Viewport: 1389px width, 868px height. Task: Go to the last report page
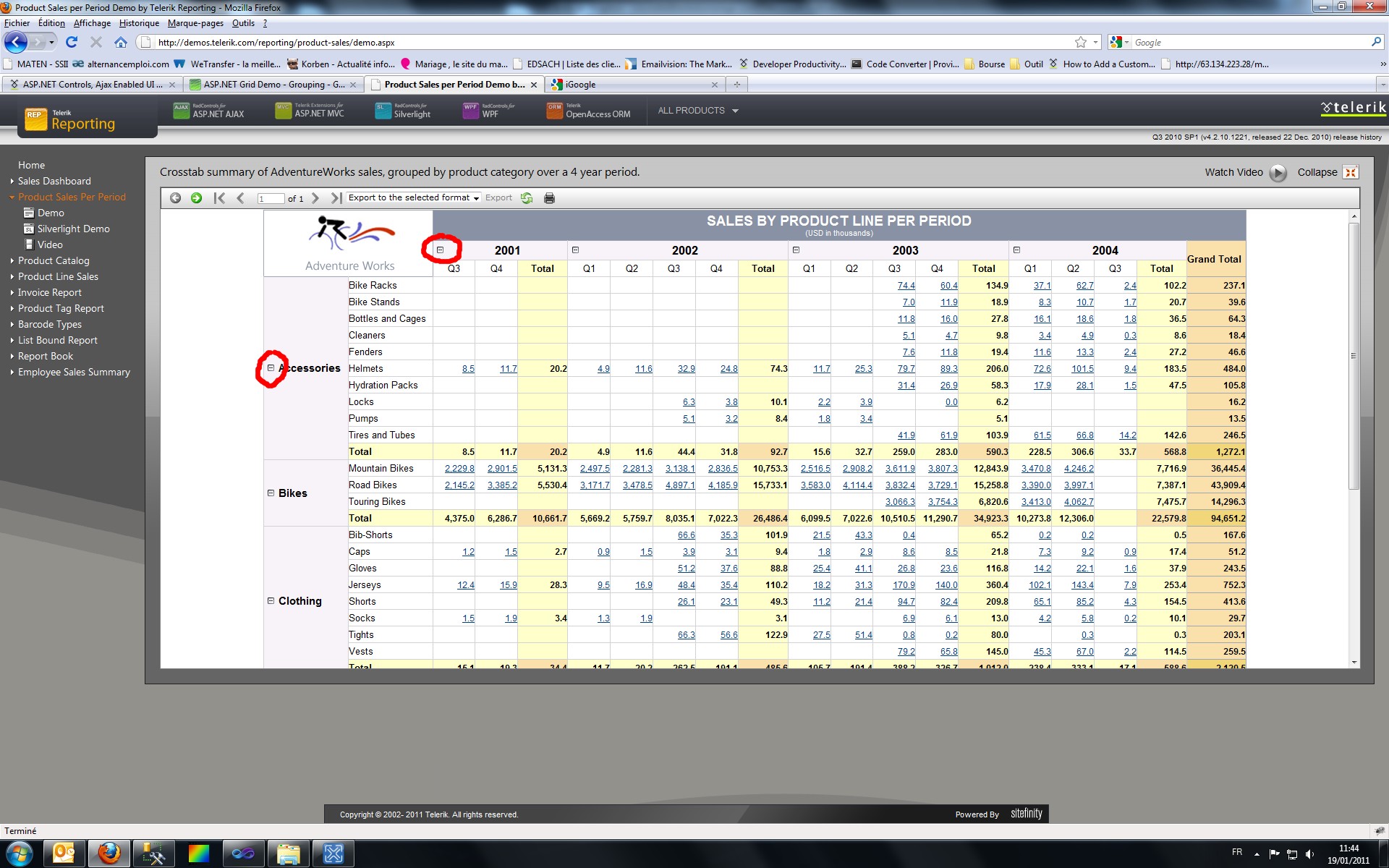pyautogui.click(x=336, y=198)
